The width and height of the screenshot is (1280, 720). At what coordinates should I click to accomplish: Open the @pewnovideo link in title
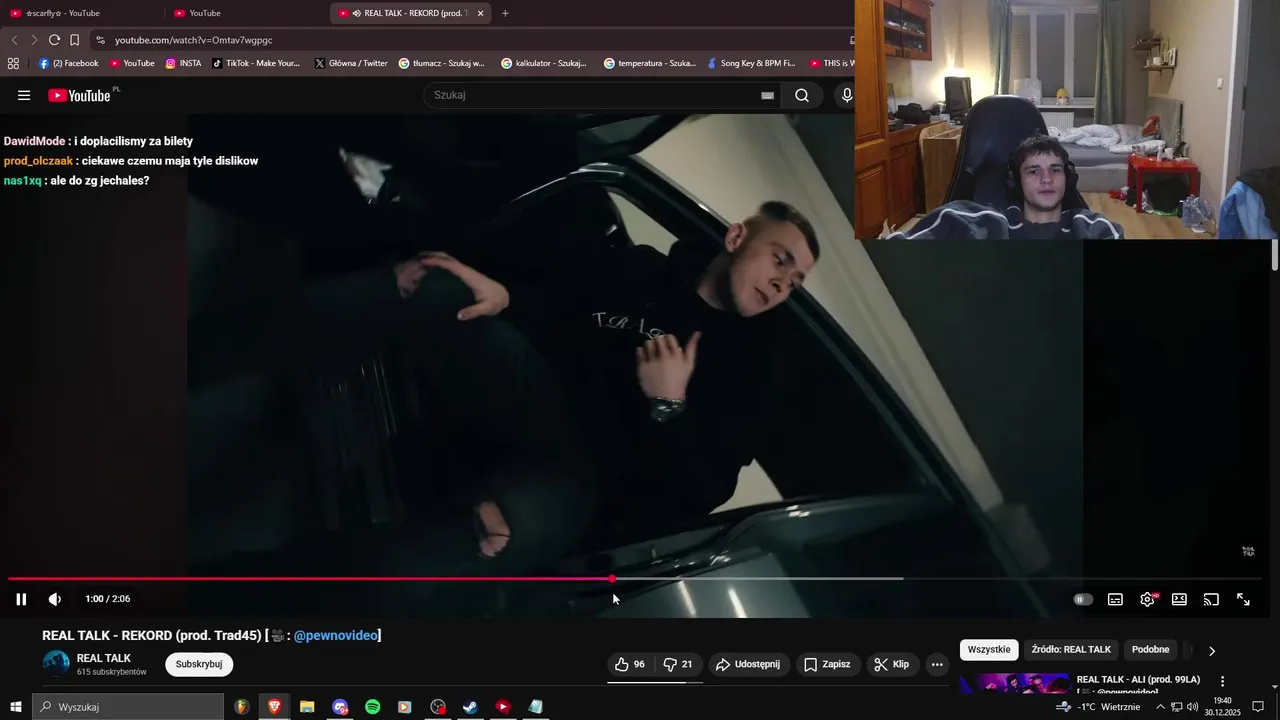pos(335,636)
